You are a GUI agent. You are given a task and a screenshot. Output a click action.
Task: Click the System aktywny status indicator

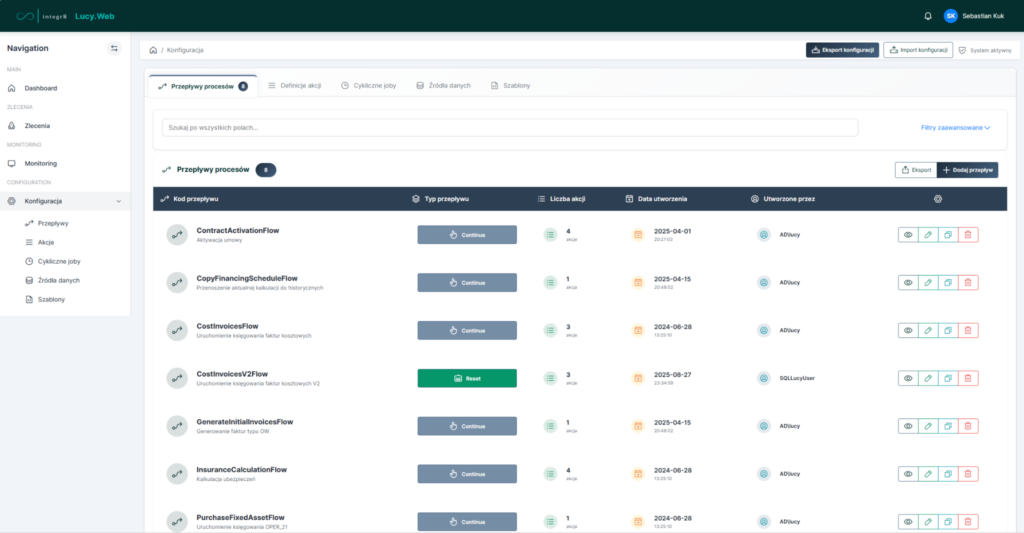coord(985,50)
